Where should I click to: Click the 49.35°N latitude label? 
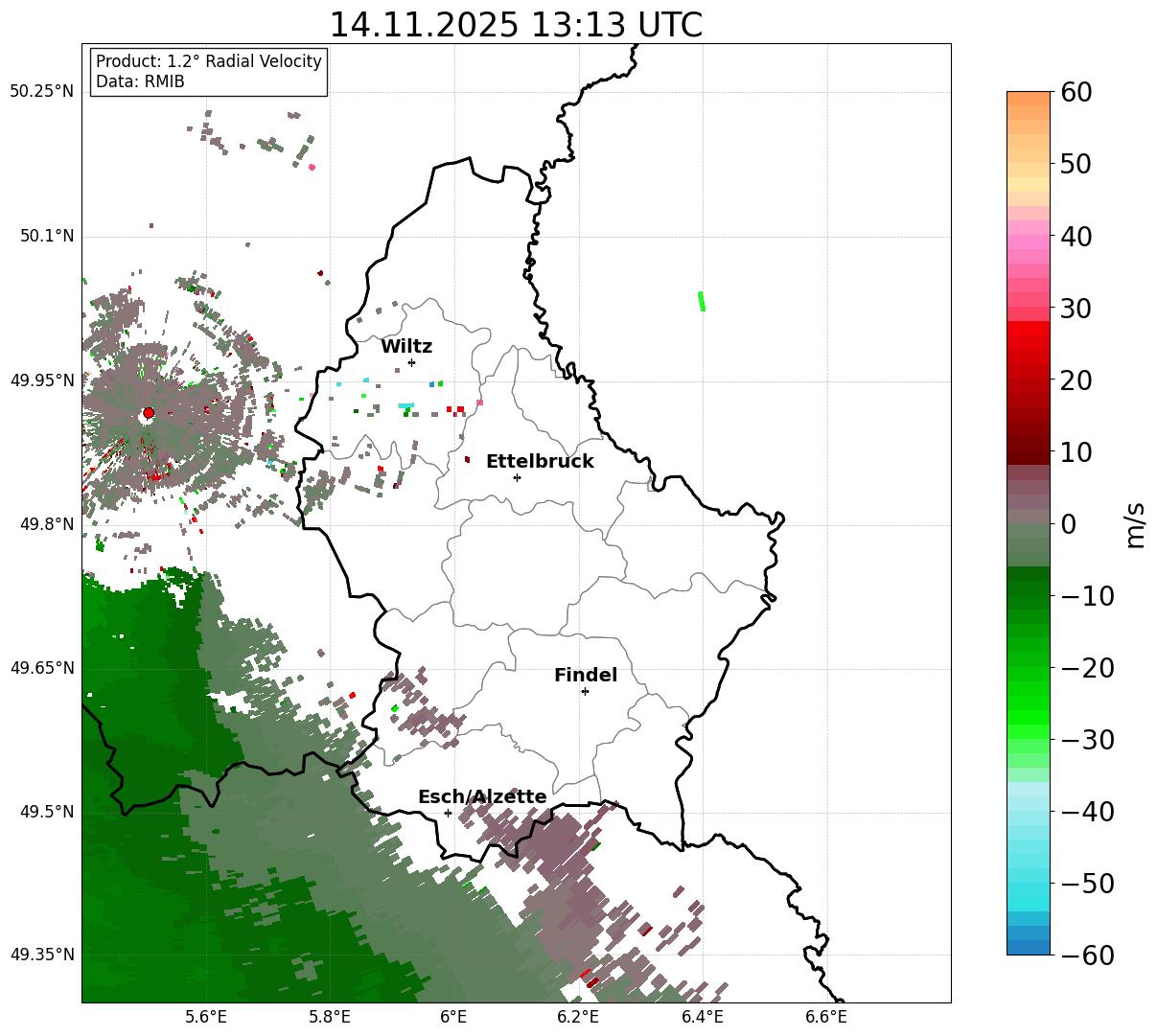click(x=42, y=955)
